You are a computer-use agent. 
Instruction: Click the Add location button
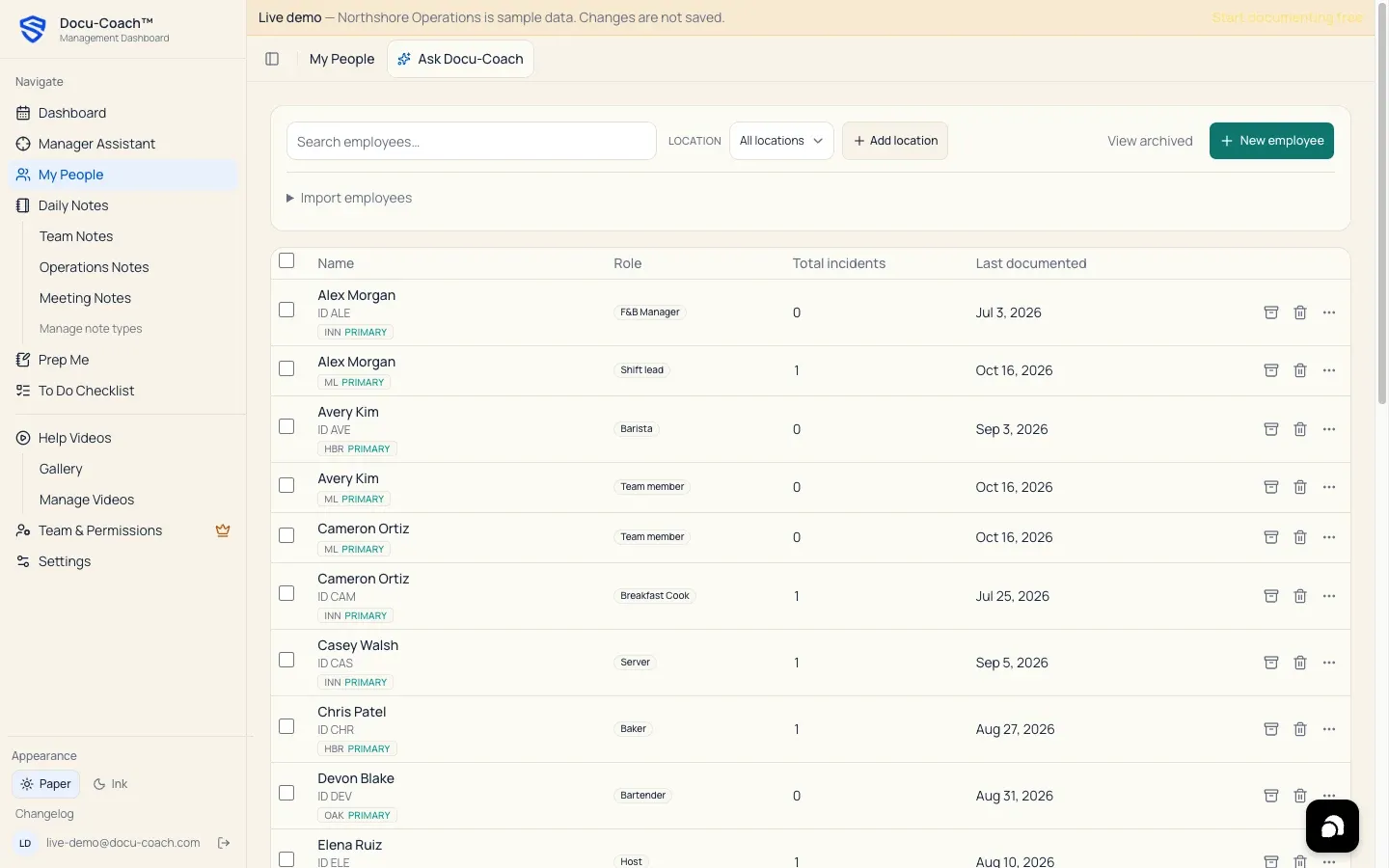[x=895, y=141]
